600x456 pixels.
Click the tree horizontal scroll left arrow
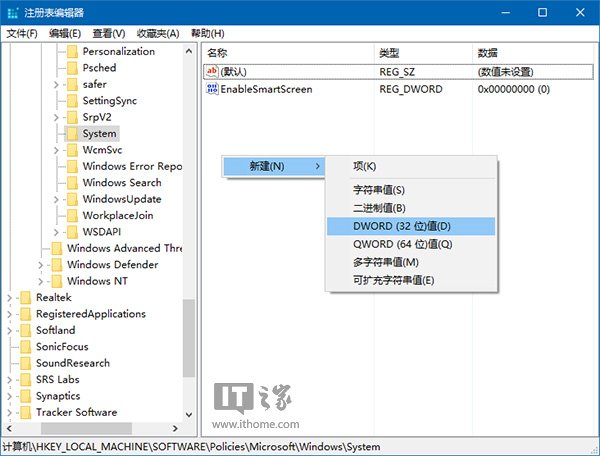pyautogui.click(x=10, y=428)
